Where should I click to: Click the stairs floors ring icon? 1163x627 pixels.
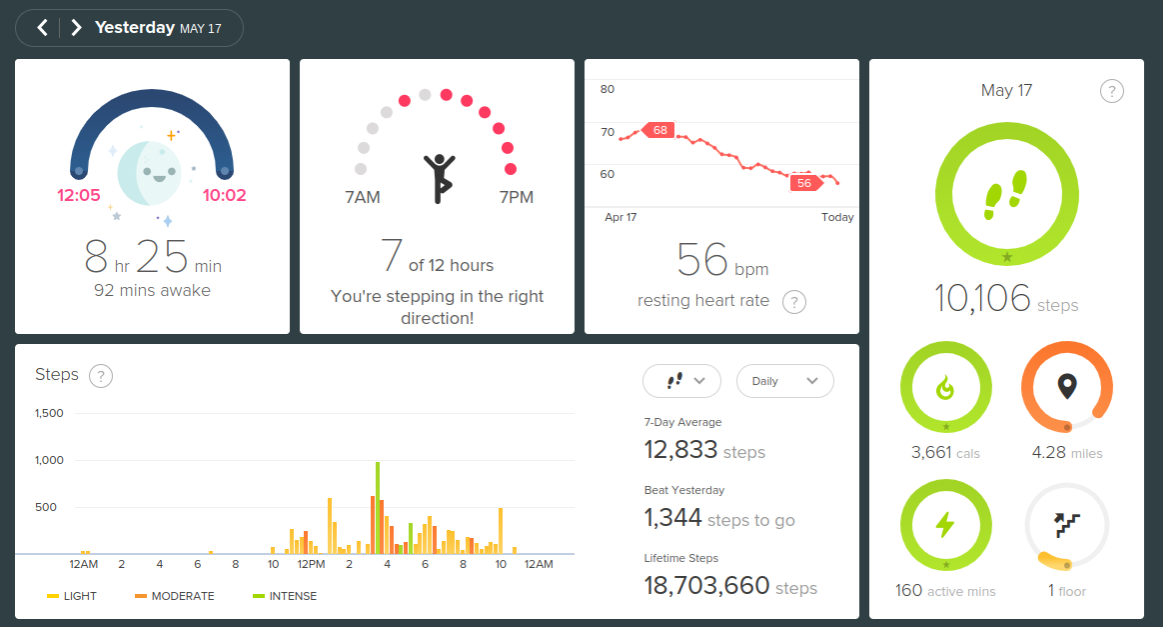click(1067, 525)
